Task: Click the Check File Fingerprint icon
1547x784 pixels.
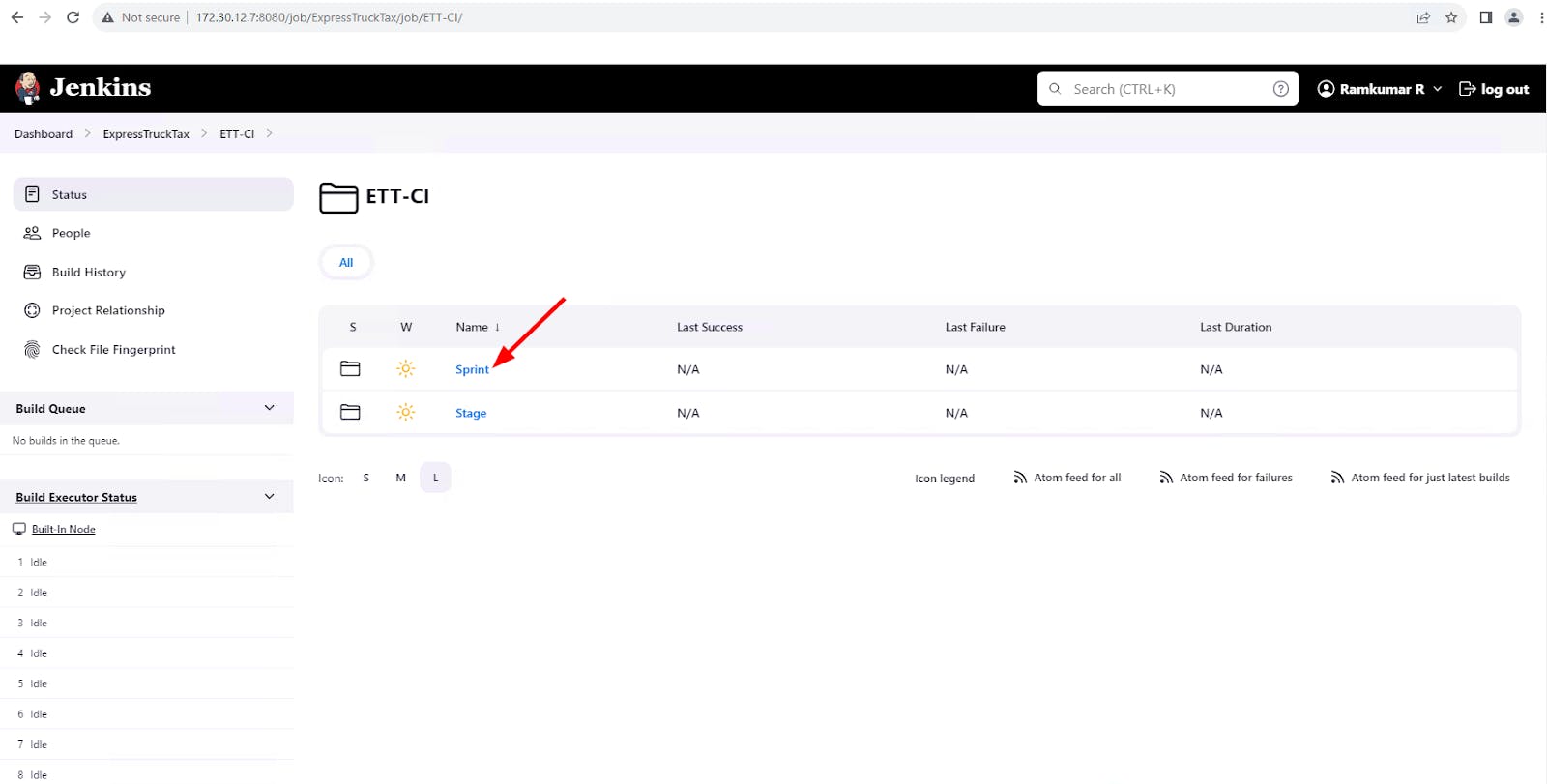Action: pyautogui.click(x=32, y=349)
